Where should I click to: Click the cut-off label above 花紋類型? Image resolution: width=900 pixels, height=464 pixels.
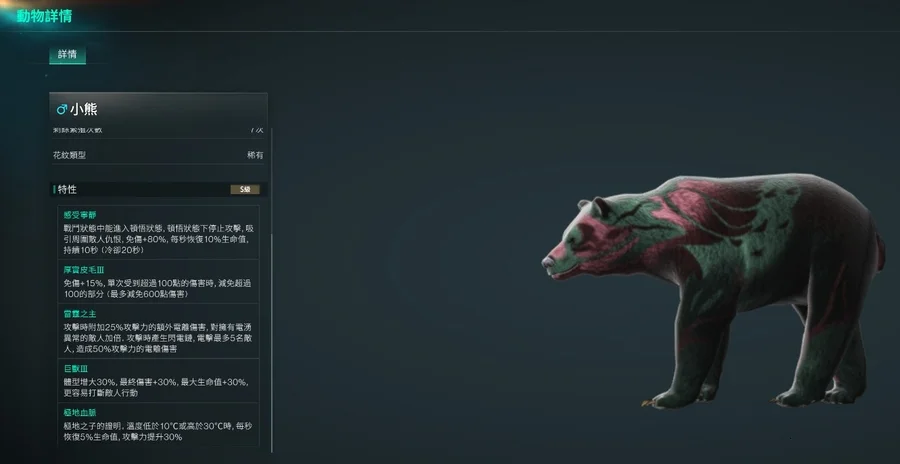click(x=77, y=130)
